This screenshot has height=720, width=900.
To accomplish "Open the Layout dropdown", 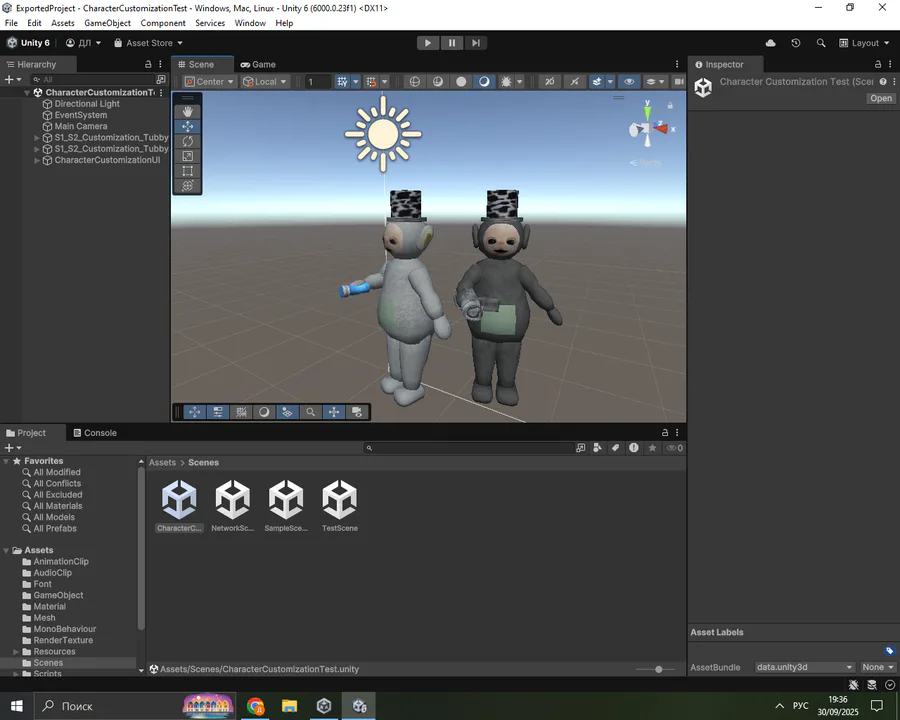I will click(864, 43).
